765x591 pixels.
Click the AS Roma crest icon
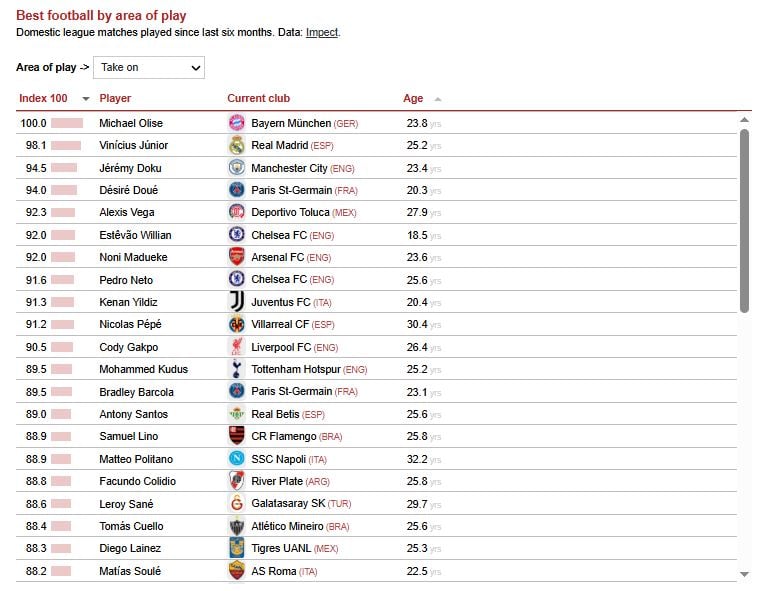click(x=237, y=571)
